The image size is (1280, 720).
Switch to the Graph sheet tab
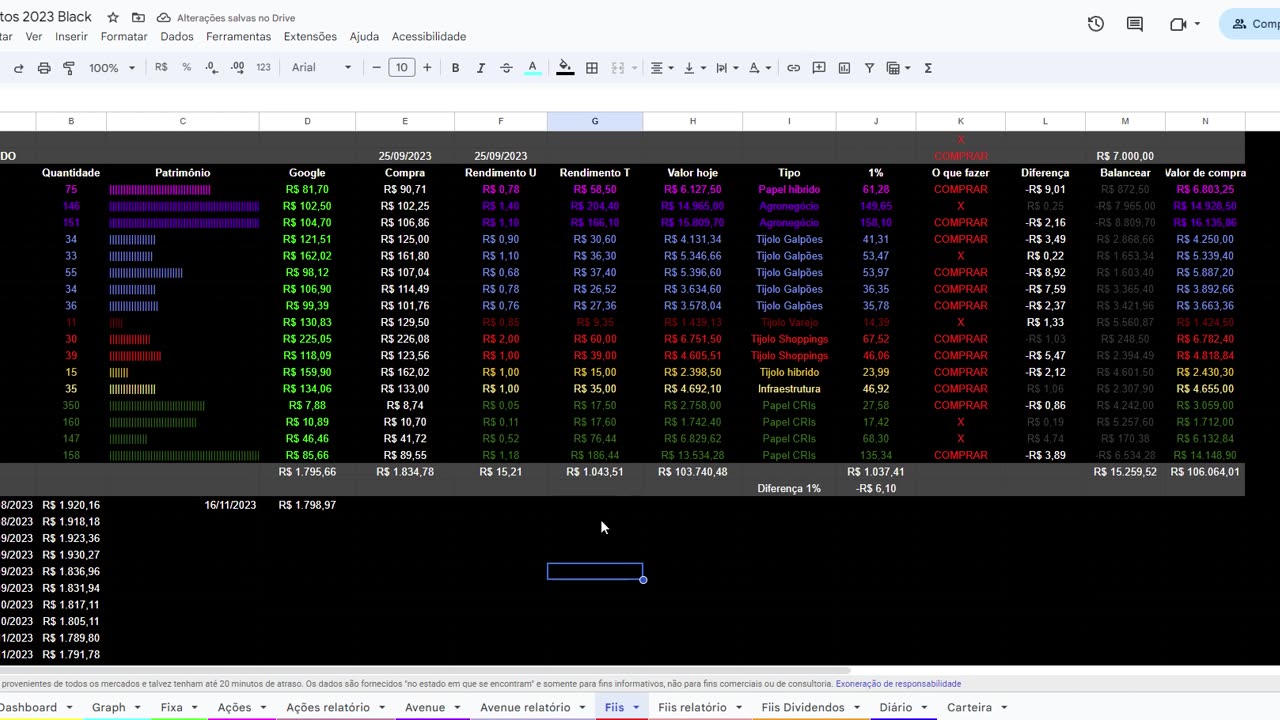click(x=109, y=707)
